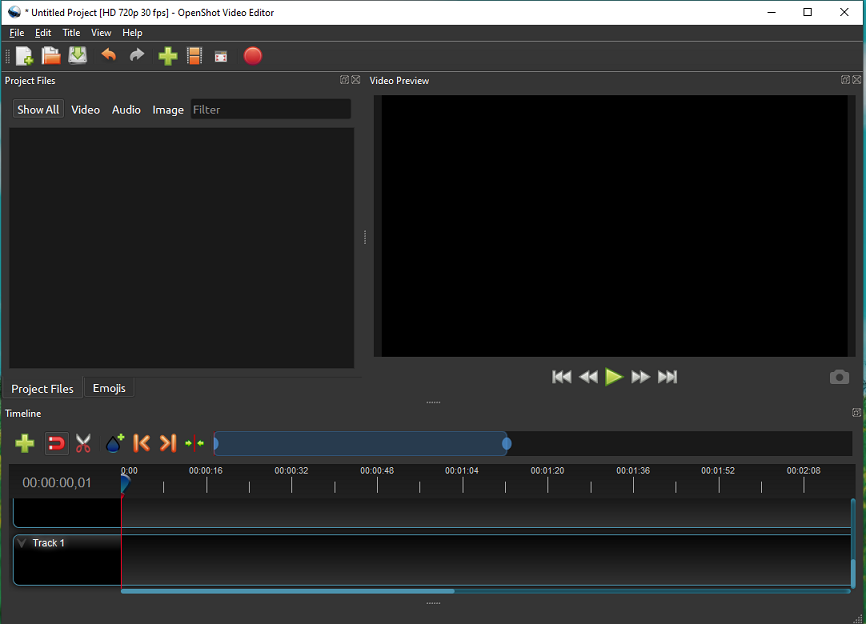Screen dimensions: 866x624
Task: Add marker with the blue drop icon
Action: (x=114, y=443)
